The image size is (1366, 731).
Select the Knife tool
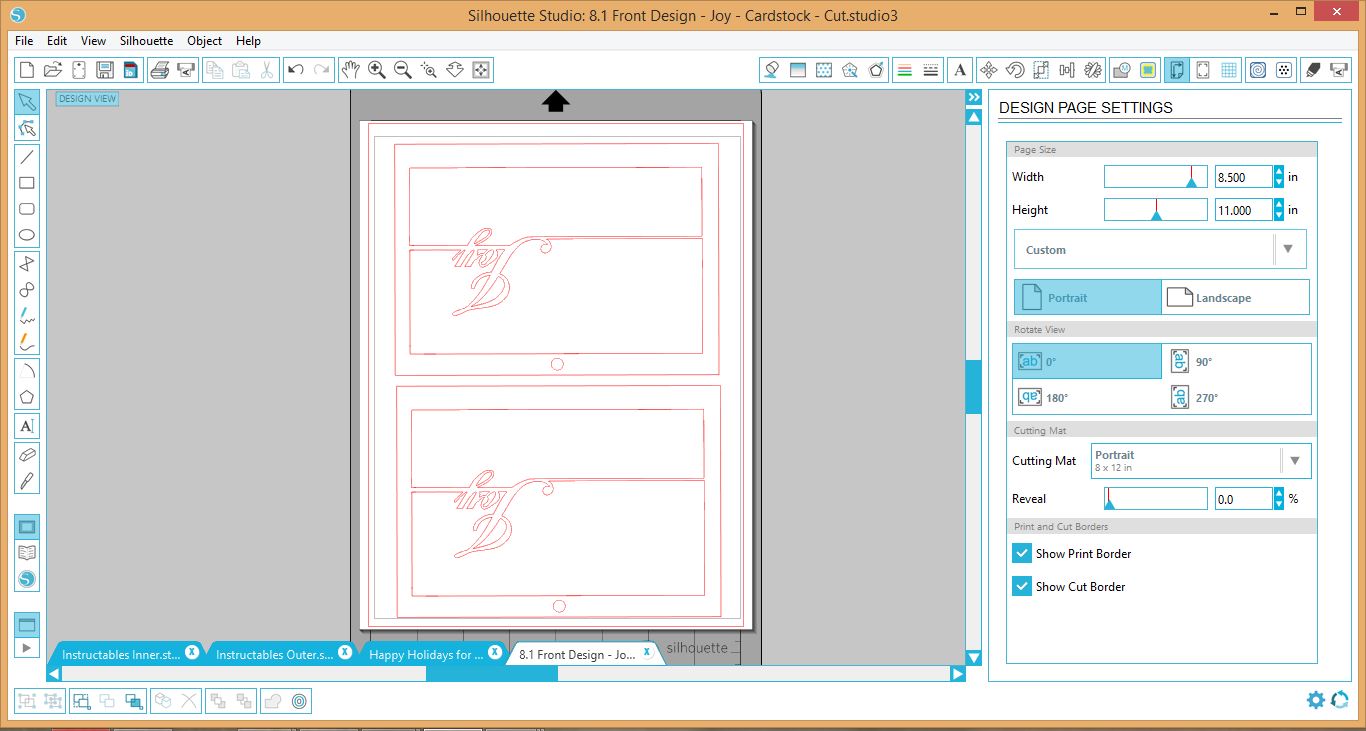pyautogui.click(x=27, y=480)
